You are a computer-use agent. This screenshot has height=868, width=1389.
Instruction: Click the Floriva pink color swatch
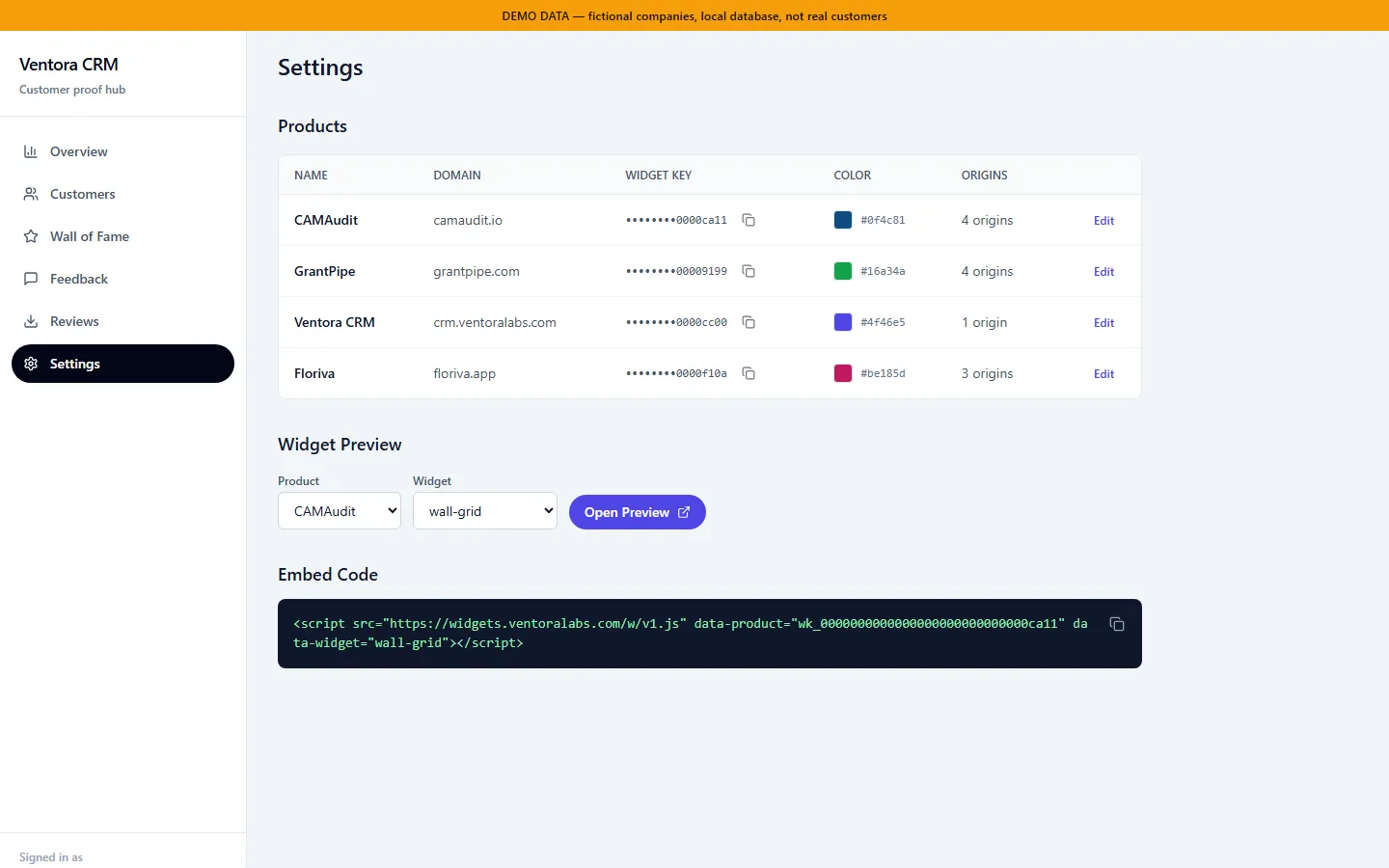point(843,373)
